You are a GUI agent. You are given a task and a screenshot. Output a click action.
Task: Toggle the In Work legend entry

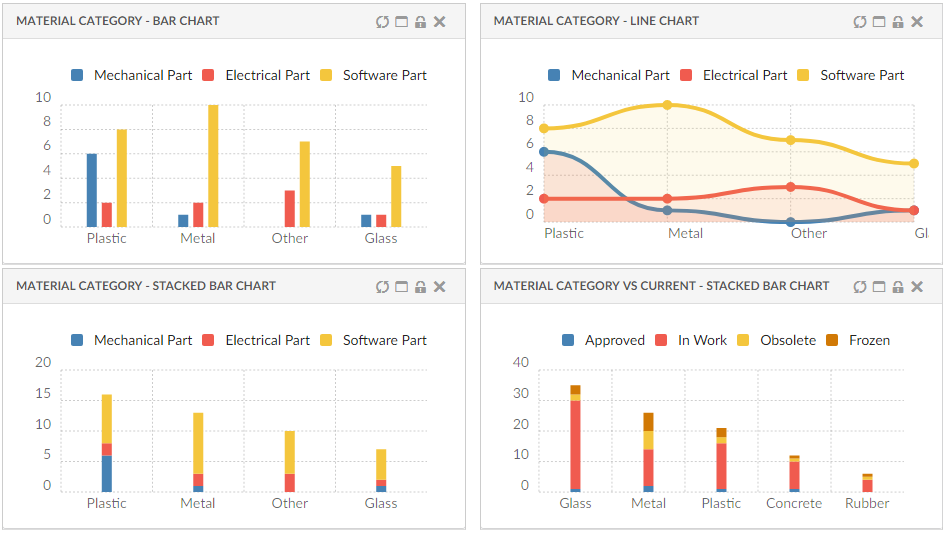[702, 340]
